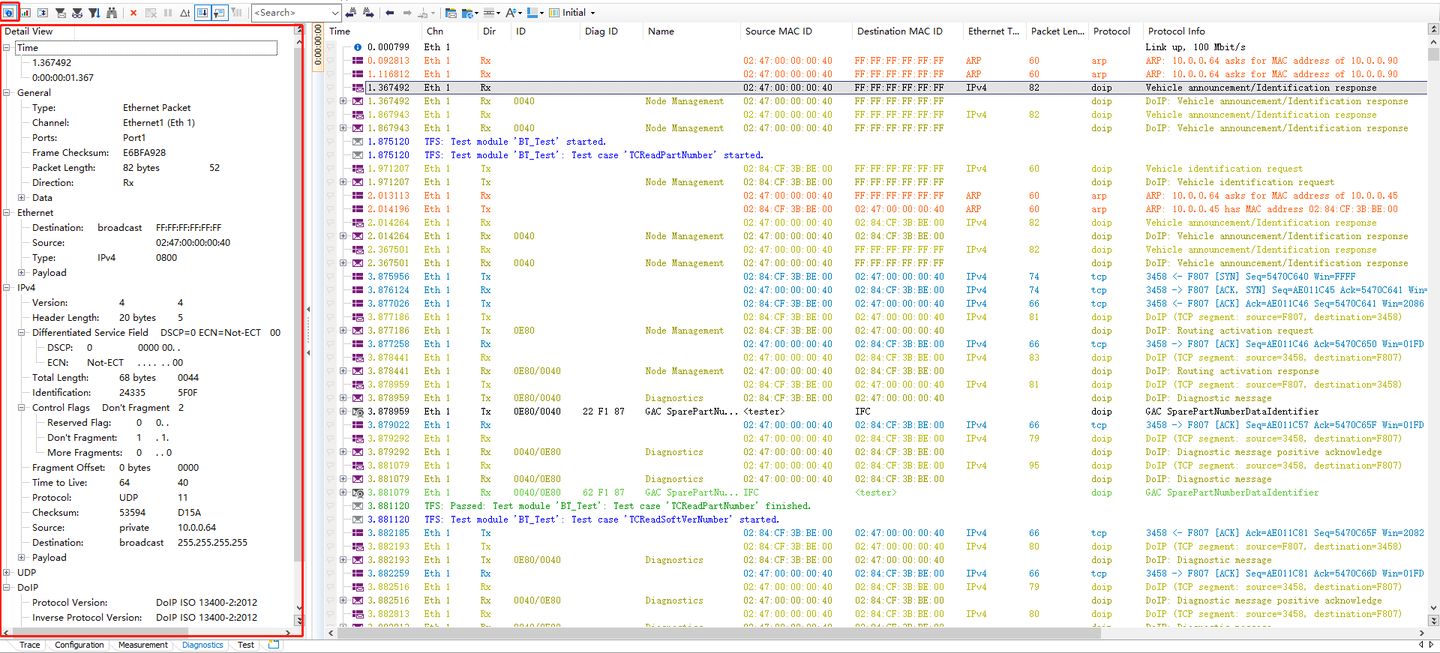Collapse the Time node in Detail View
Viewport: 1440px width, 653px height.
click(x=8, y=48)
